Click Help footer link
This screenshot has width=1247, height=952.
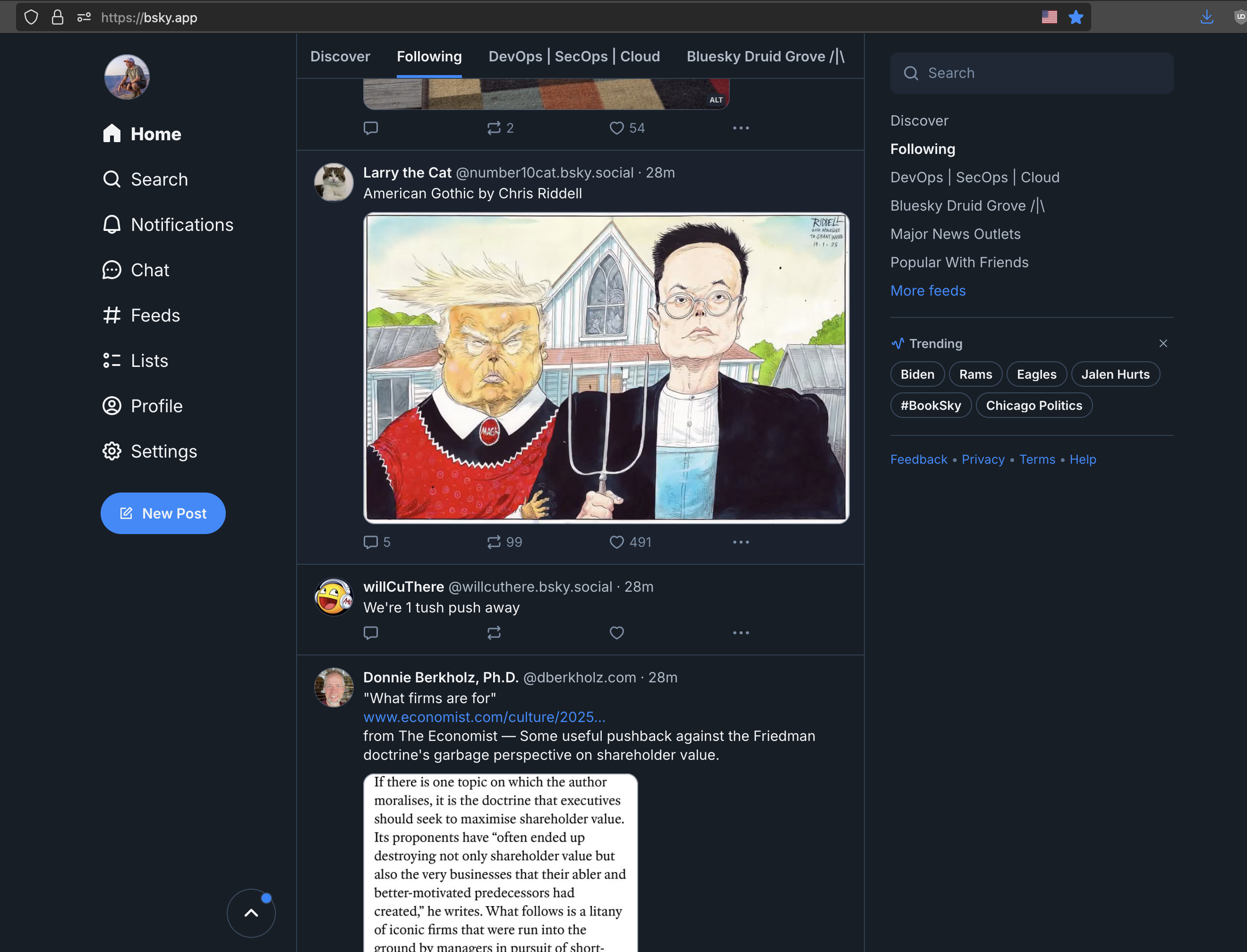tap(1083, 459)
